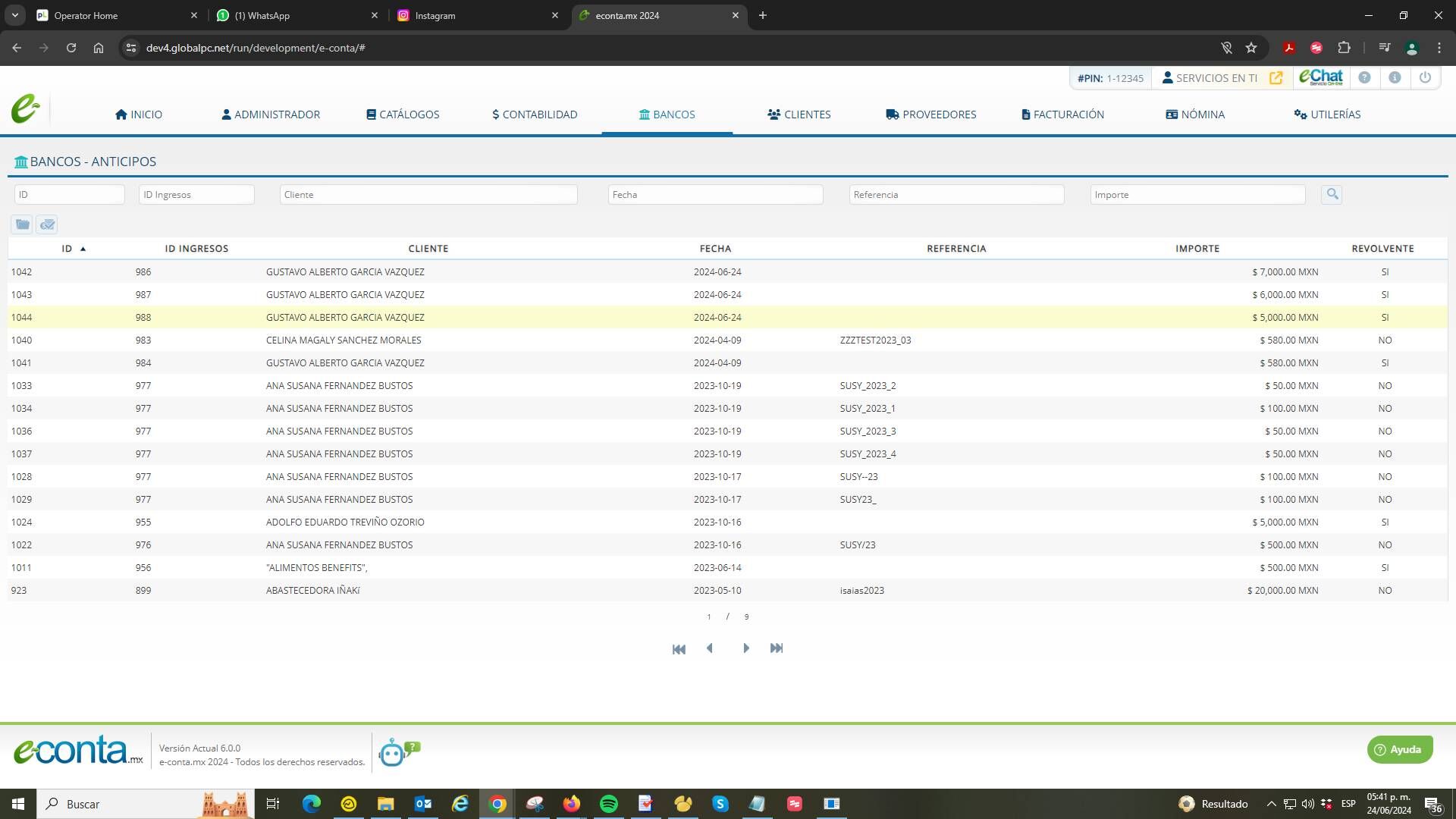Open the FACTURACIÓN menu
This screenshot has width=1456, height=819.
[1062, 115]
